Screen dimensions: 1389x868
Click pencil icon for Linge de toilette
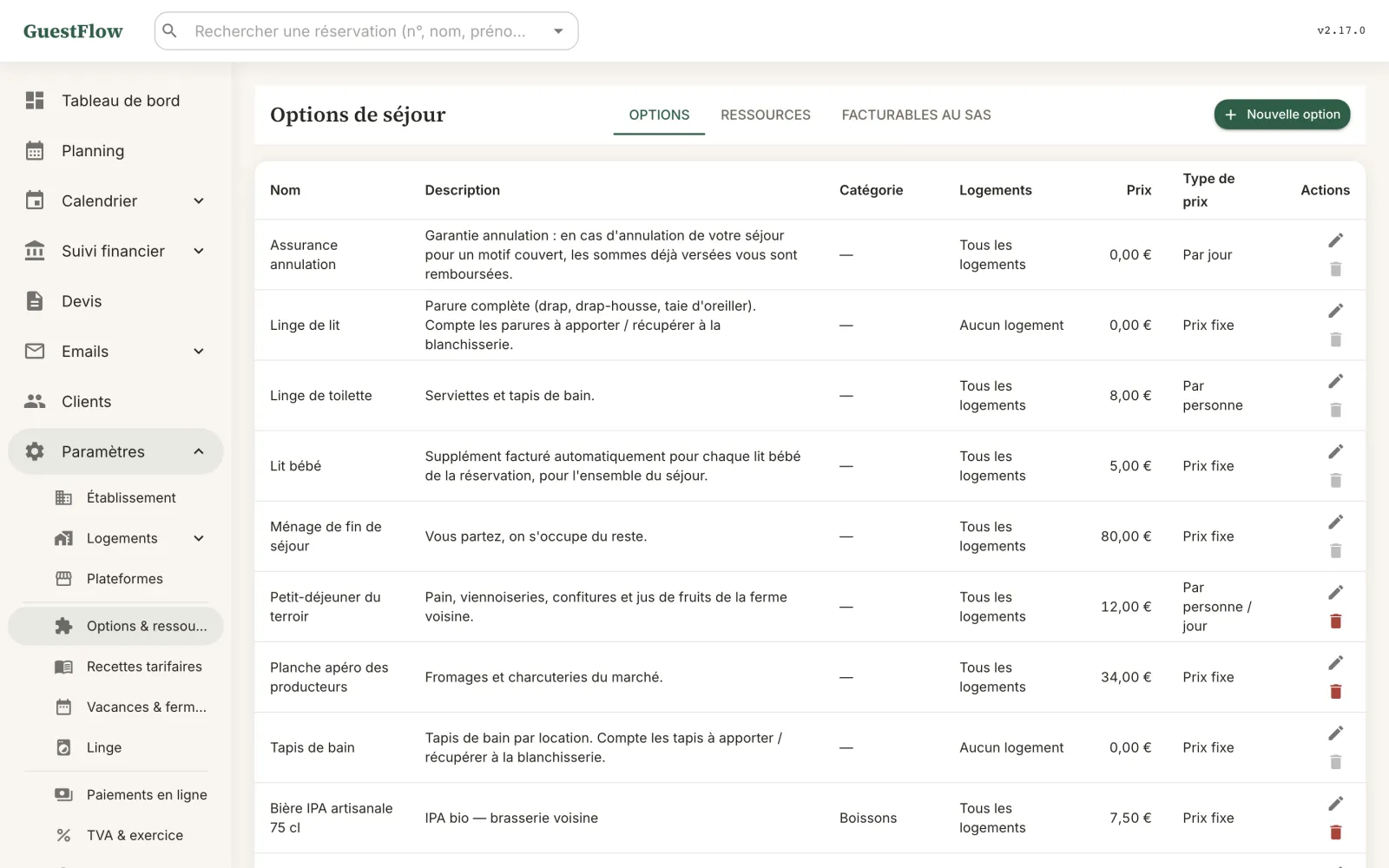pos(1335,381)
